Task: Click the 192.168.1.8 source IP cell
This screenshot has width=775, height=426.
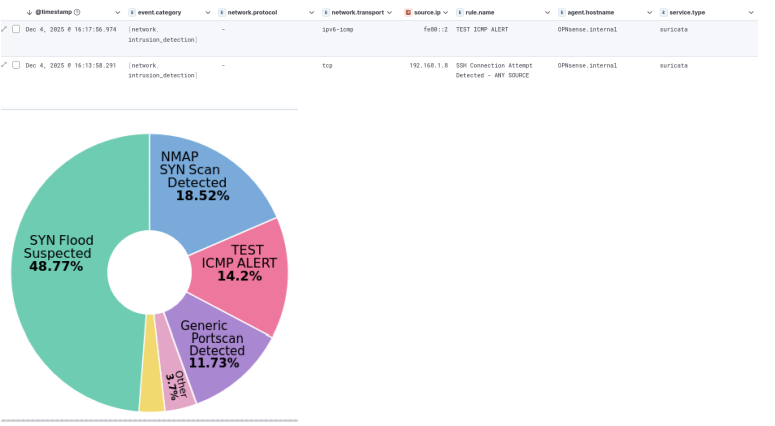Action: coord(429,65)
